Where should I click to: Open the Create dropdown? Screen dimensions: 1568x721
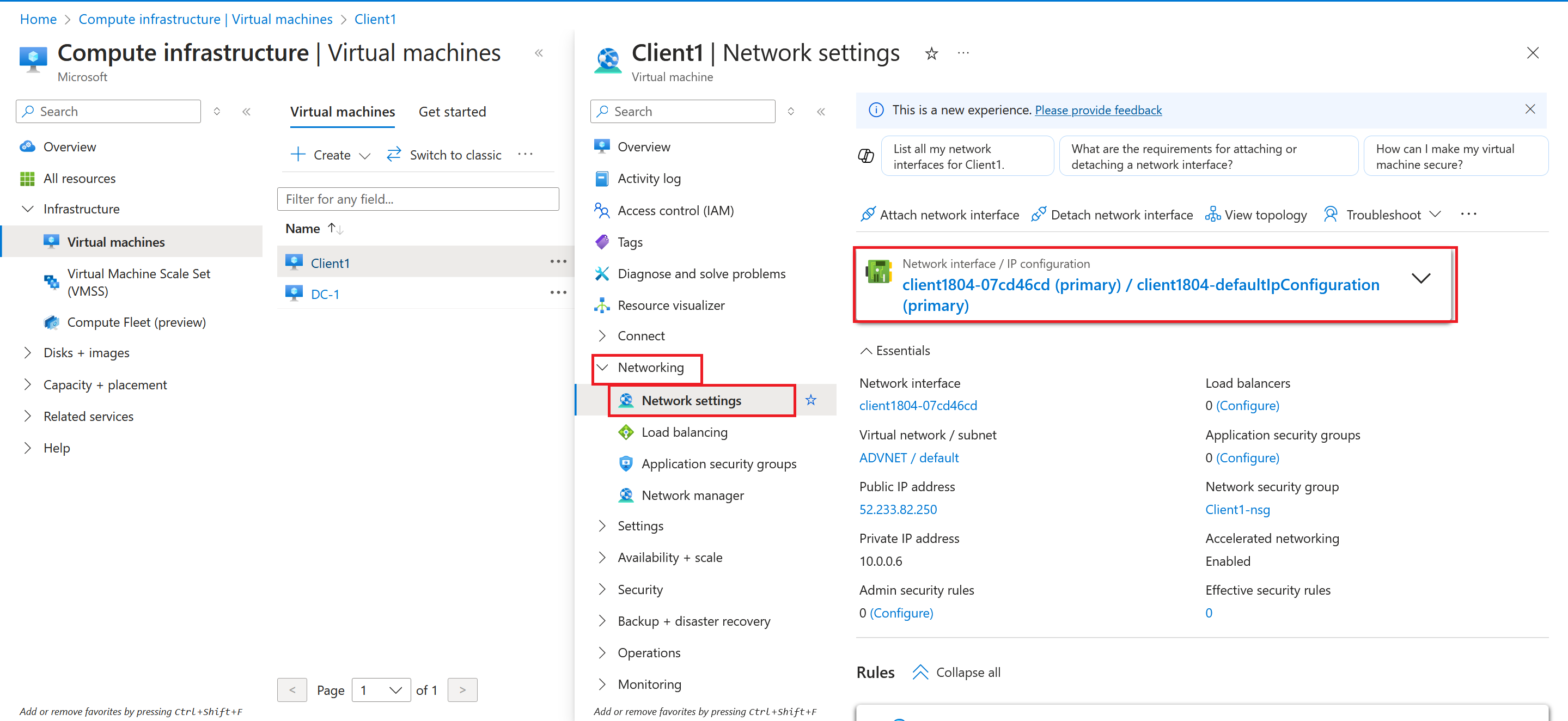click(x=331, y=155)
